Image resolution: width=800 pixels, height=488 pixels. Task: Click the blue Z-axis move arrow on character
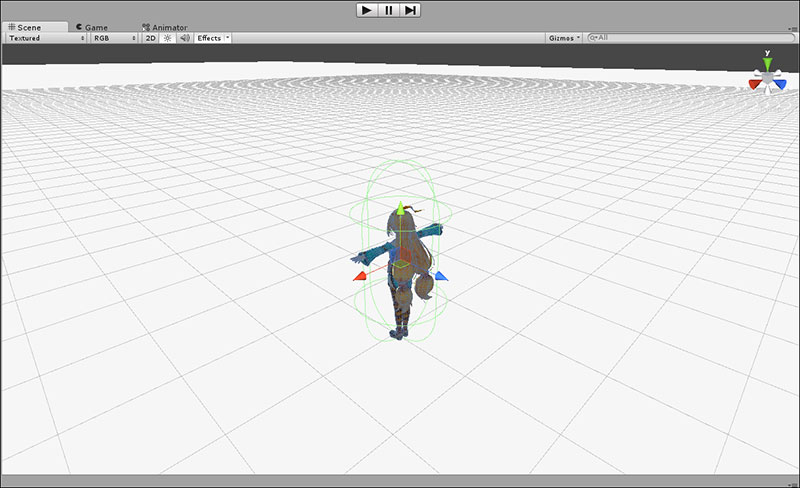441,276
